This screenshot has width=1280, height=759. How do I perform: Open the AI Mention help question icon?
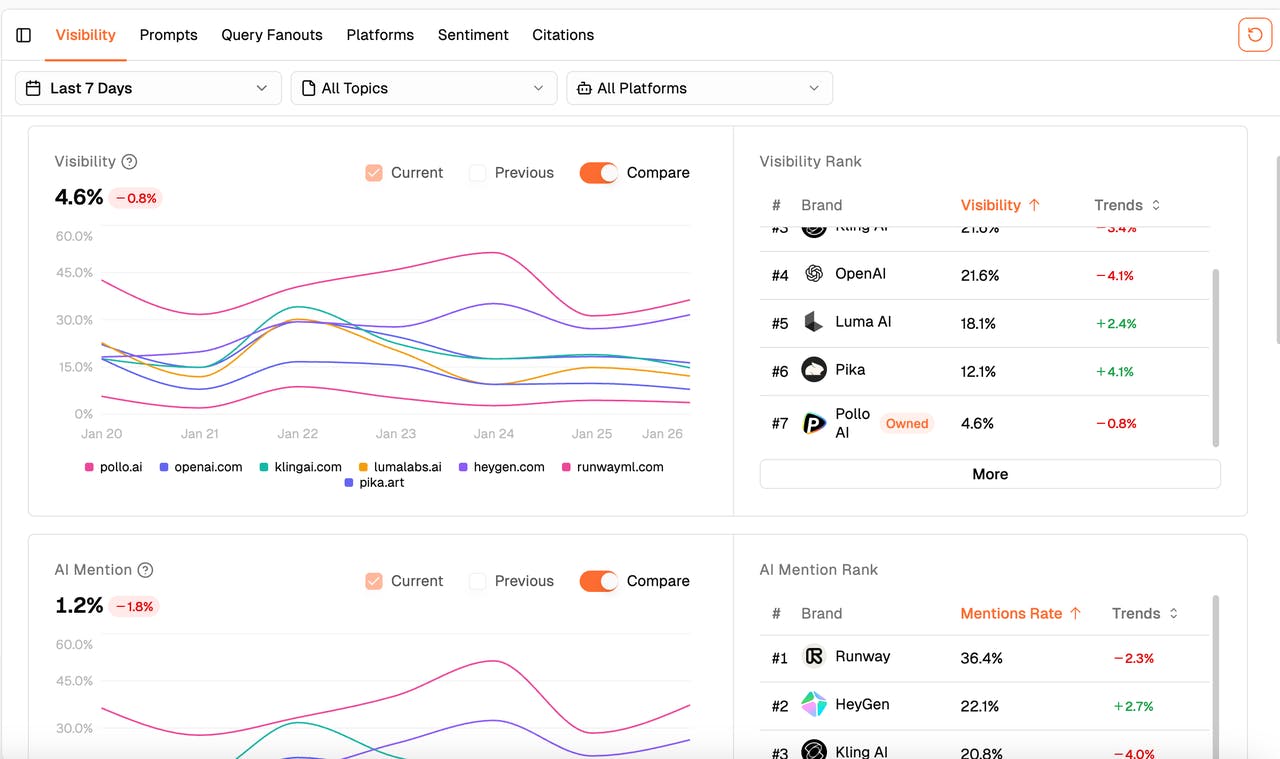click(145, 570)
